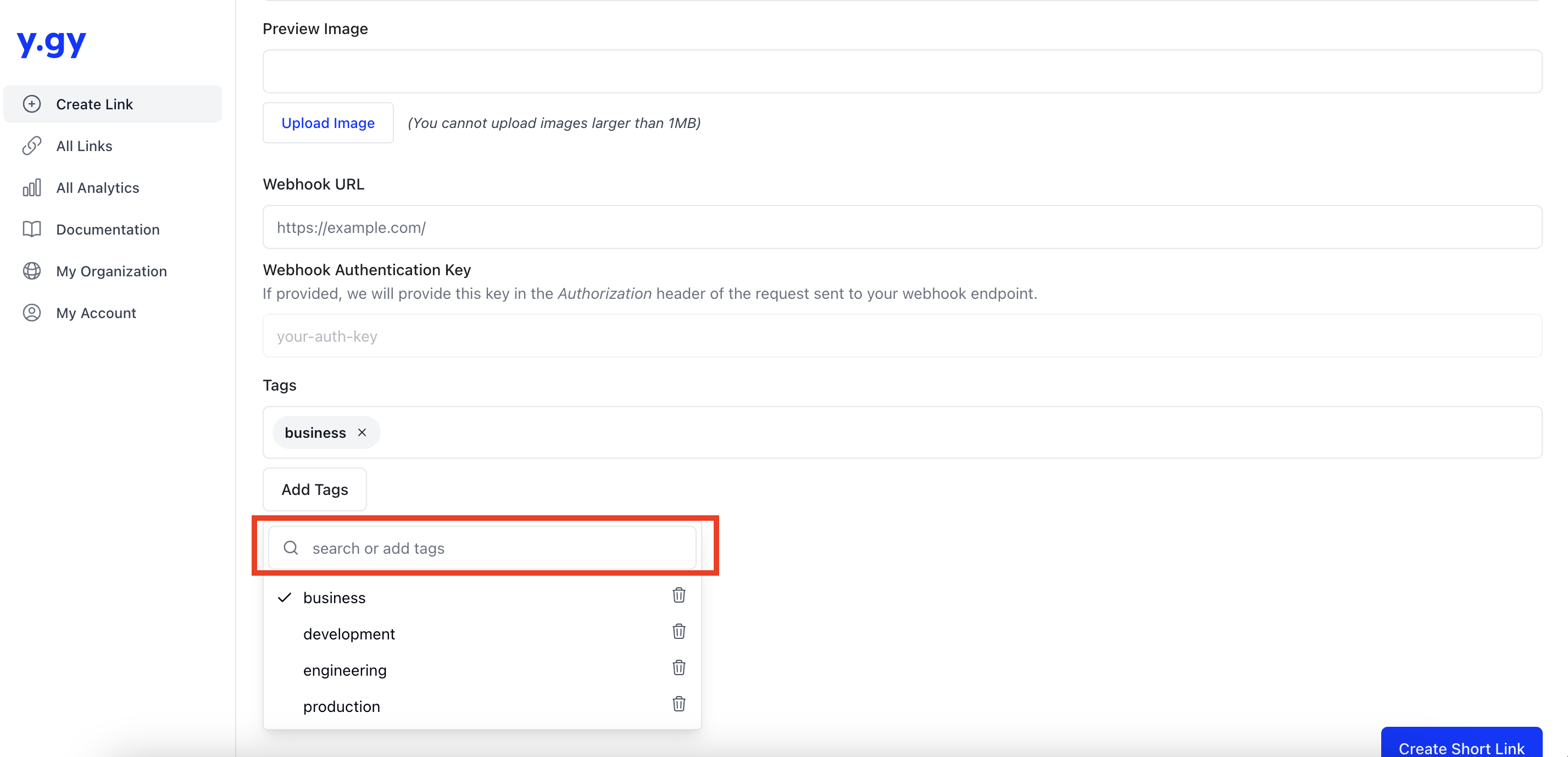Expand the Add Tags dropdown
Image resolution: width=1568 pixels, height=757 pixels.
315,489
